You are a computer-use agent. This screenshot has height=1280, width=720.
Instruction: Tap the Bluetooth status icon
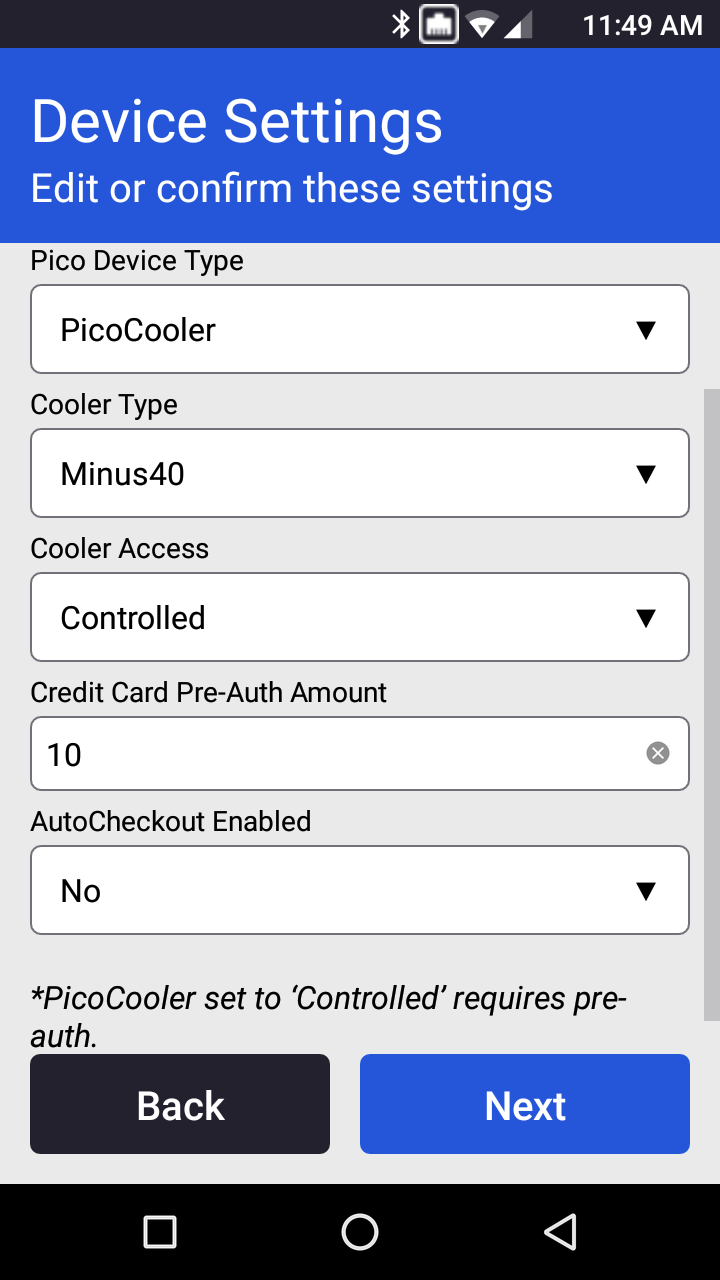(x=401, y=25)
